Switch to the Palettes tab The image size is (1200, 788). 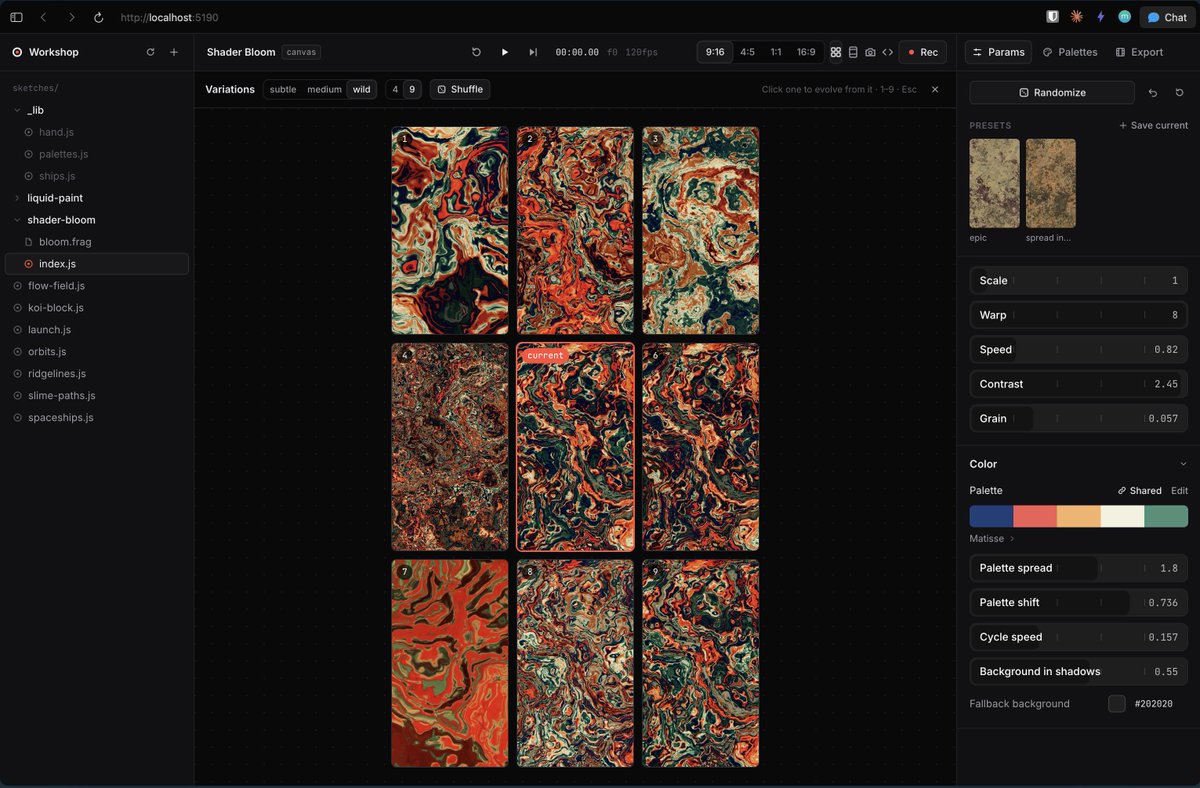click(1069, 52)
